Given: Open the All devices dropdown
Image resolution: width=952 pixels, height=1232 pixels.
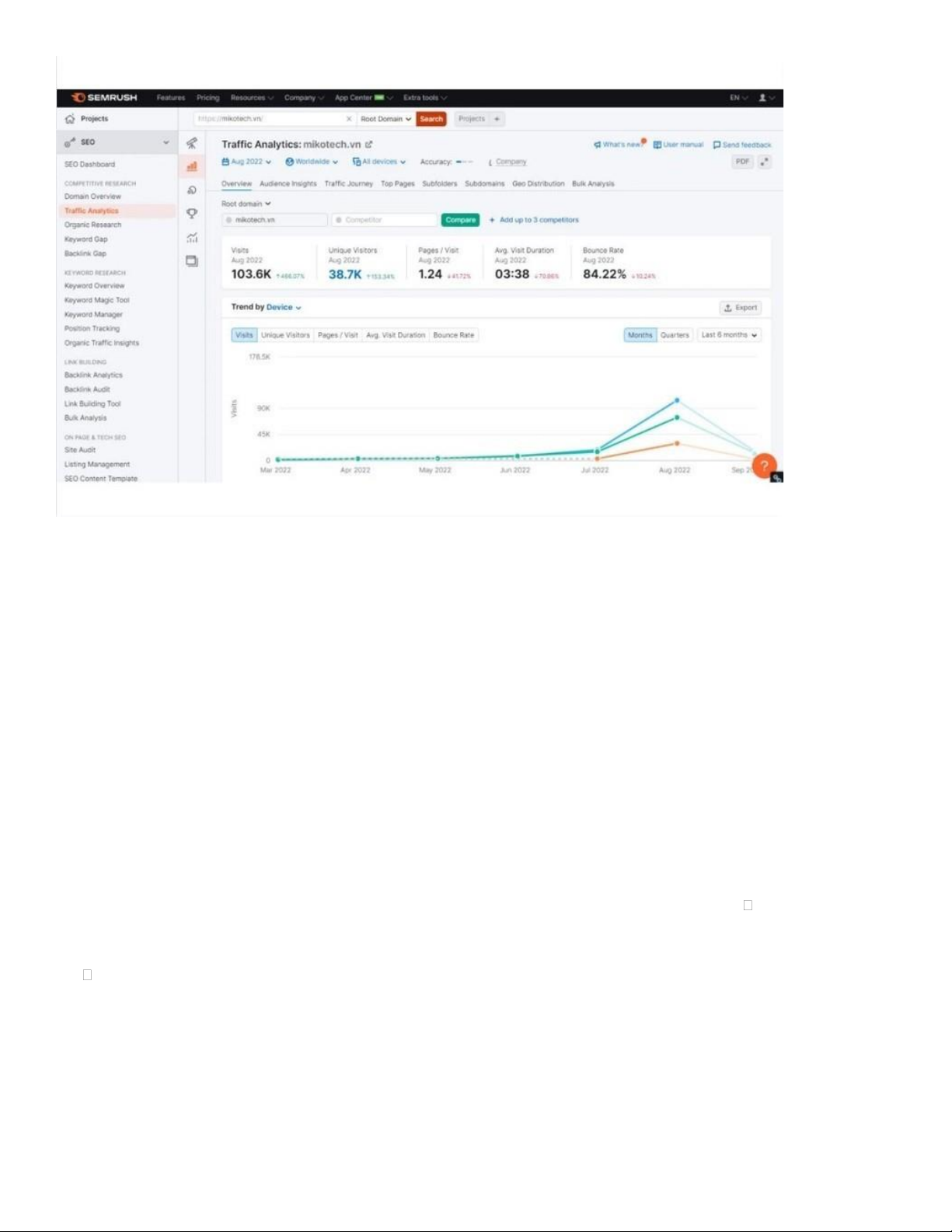Looking at the screenshot, I should point(379,162).
